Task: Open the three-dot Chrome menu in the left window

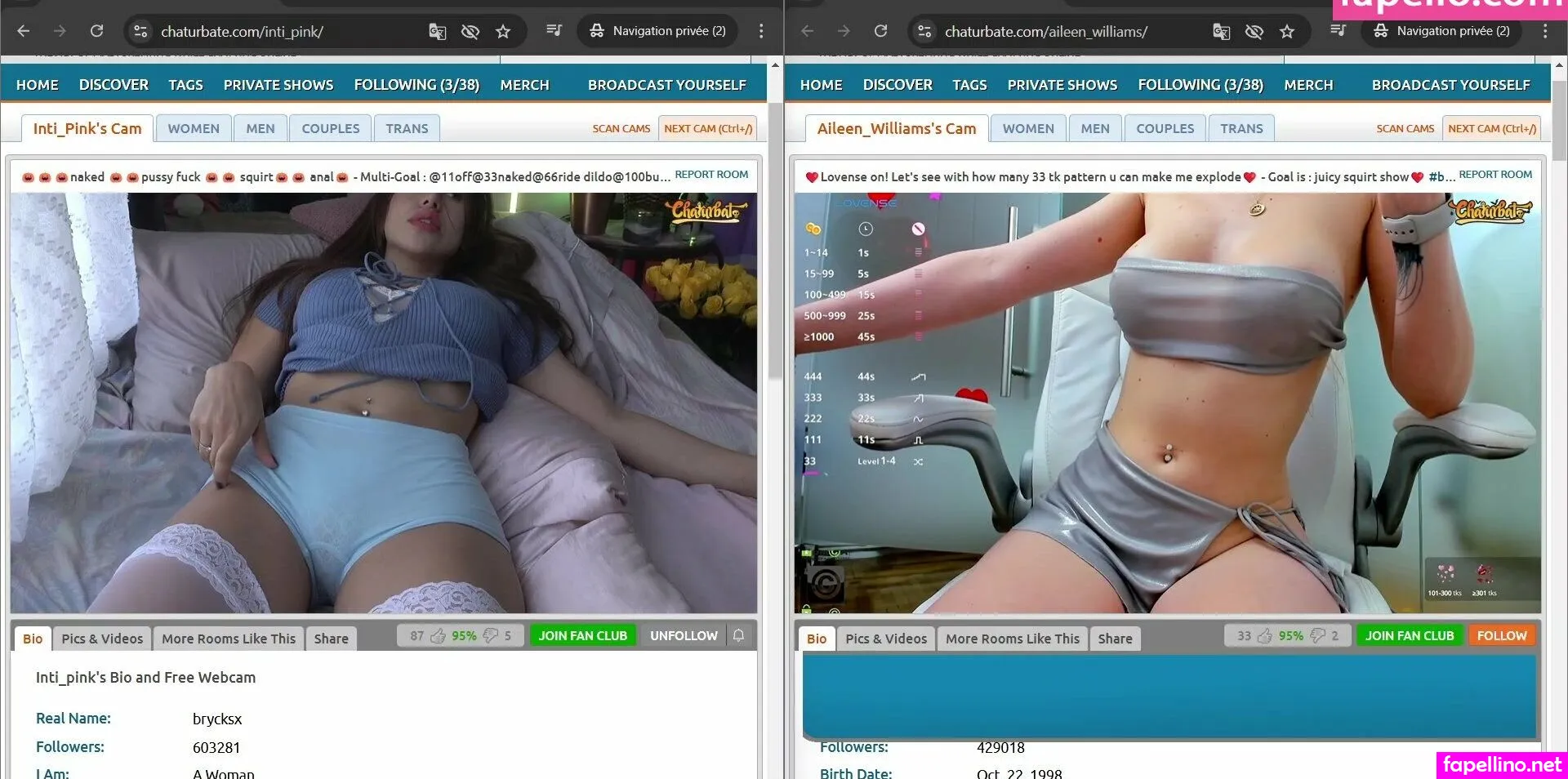Action: 761,31
